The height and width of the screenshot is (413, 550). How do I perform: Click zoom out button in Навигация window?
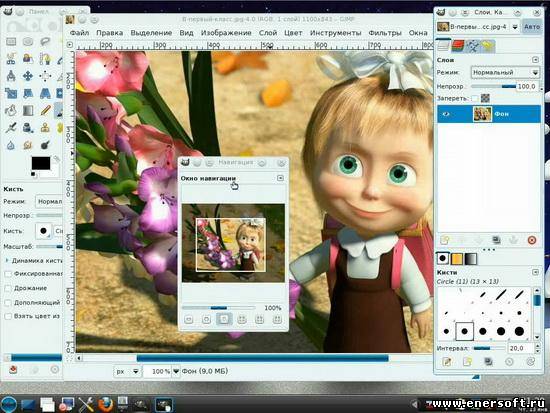coord(189,319)
